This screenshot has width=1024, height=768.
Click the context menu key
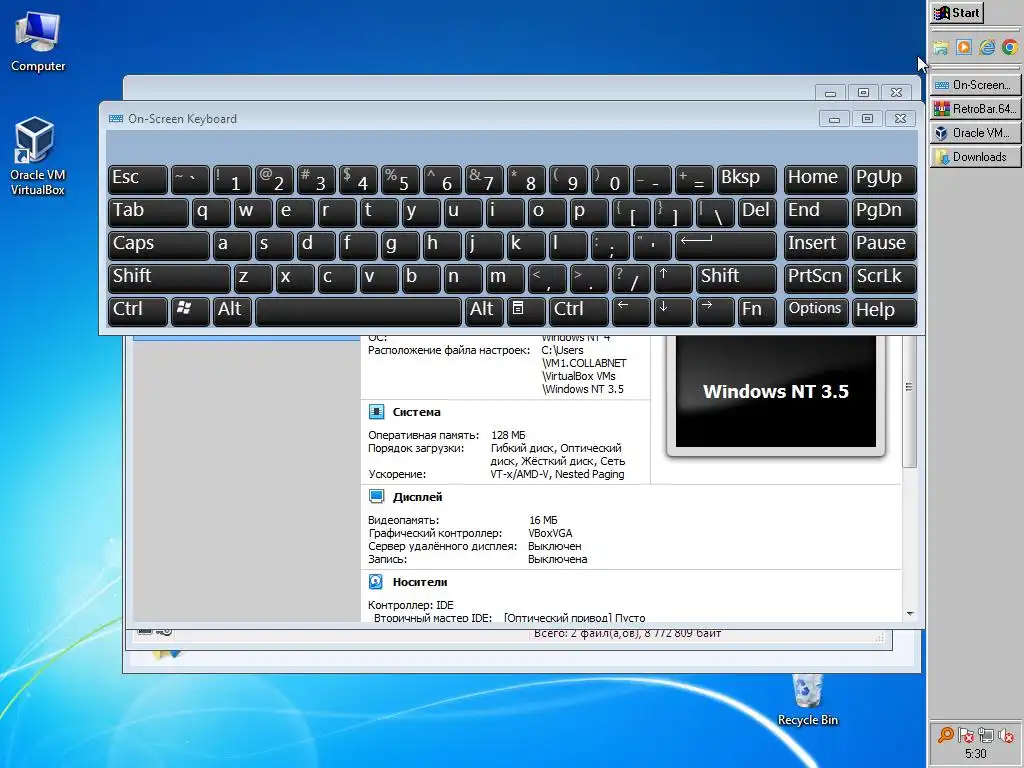click(x=526, y=311)
